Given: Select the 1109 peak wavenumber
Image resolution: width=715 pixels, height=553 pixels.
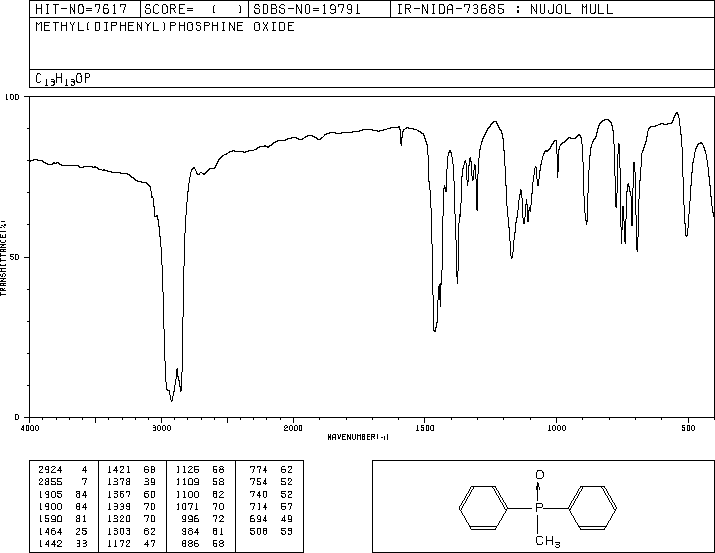Looking at the screenshot, I should [x=187, y=482].
